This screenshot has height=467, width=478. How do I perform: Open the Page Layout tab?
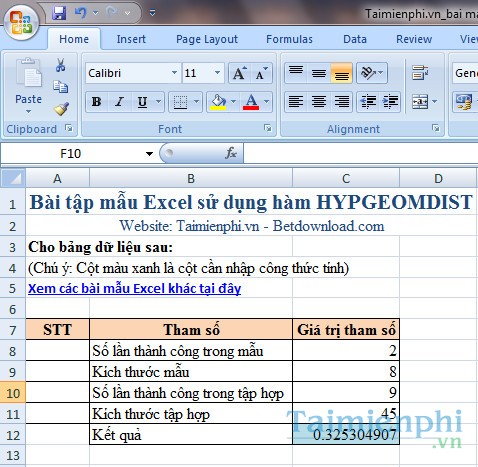click(207, 39)
